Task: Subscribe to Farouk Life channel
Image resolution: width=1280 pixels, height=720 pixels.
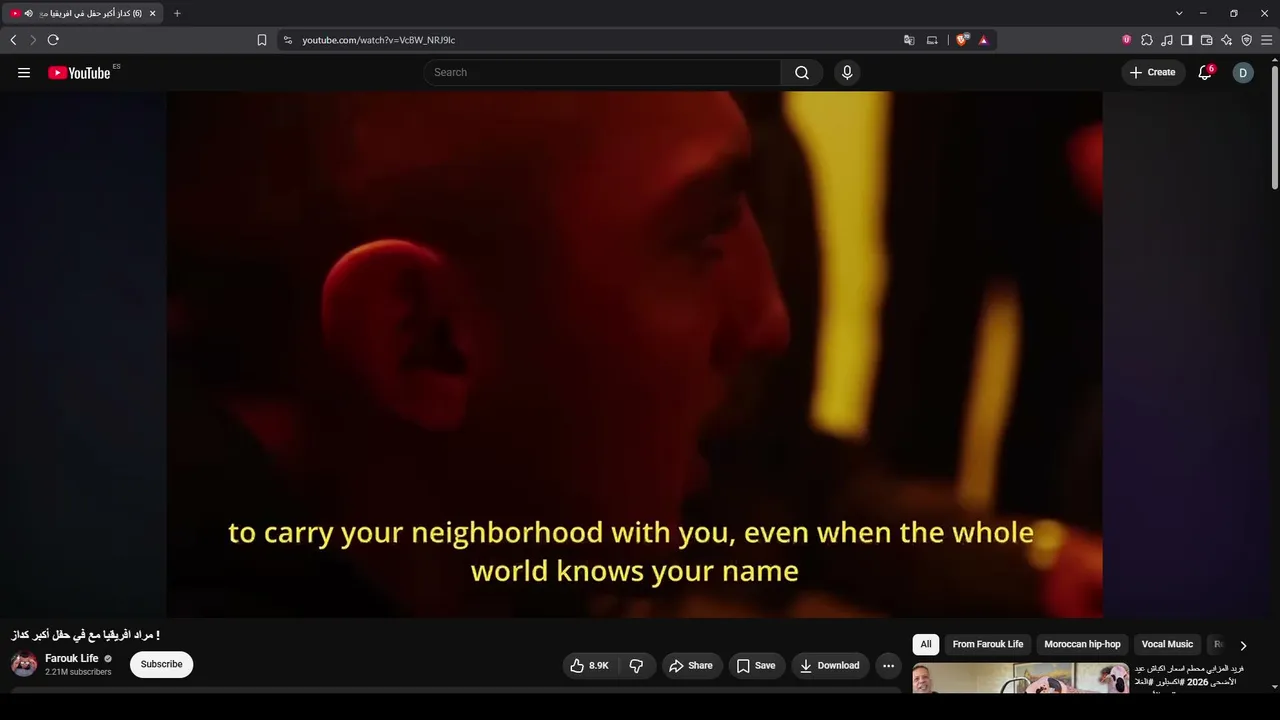Action: 161,664
